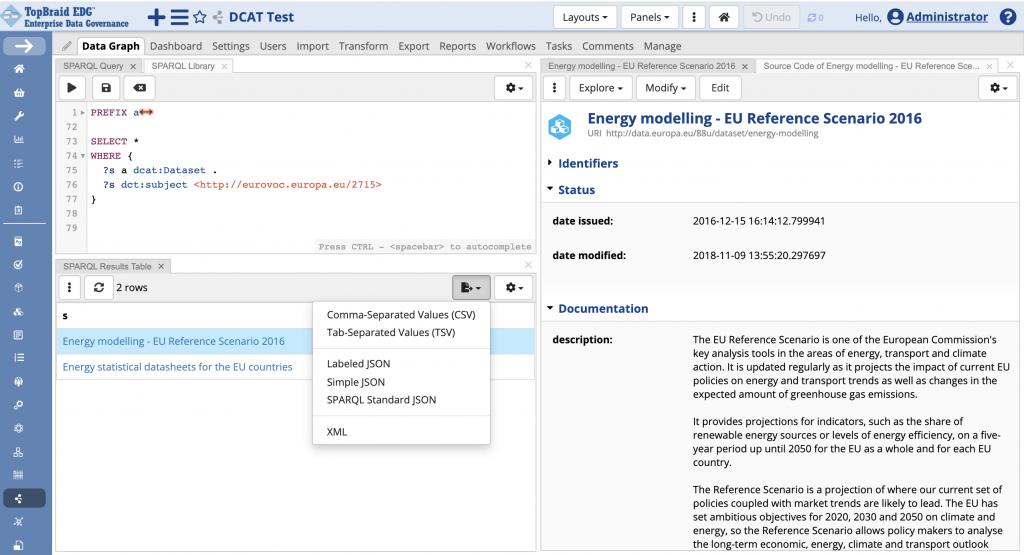Viewport: 1024px width, 555px height.
Task: Click the check-circle icon in sidebar
Action: point(19,264)
